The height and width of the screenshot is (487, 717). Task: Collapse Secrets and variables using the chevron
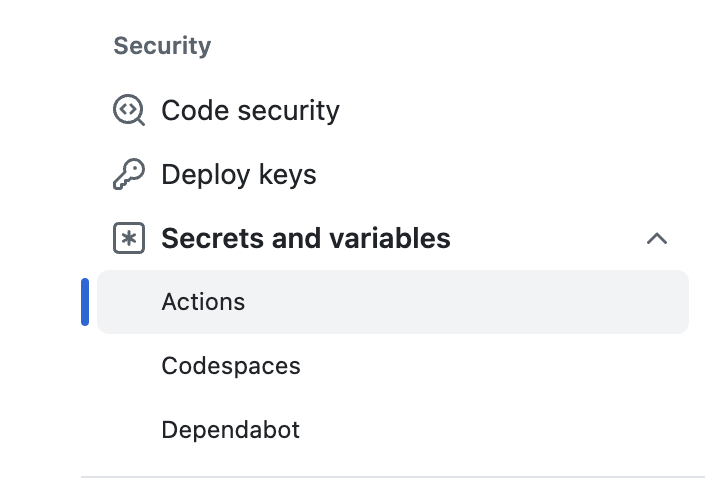657,238
